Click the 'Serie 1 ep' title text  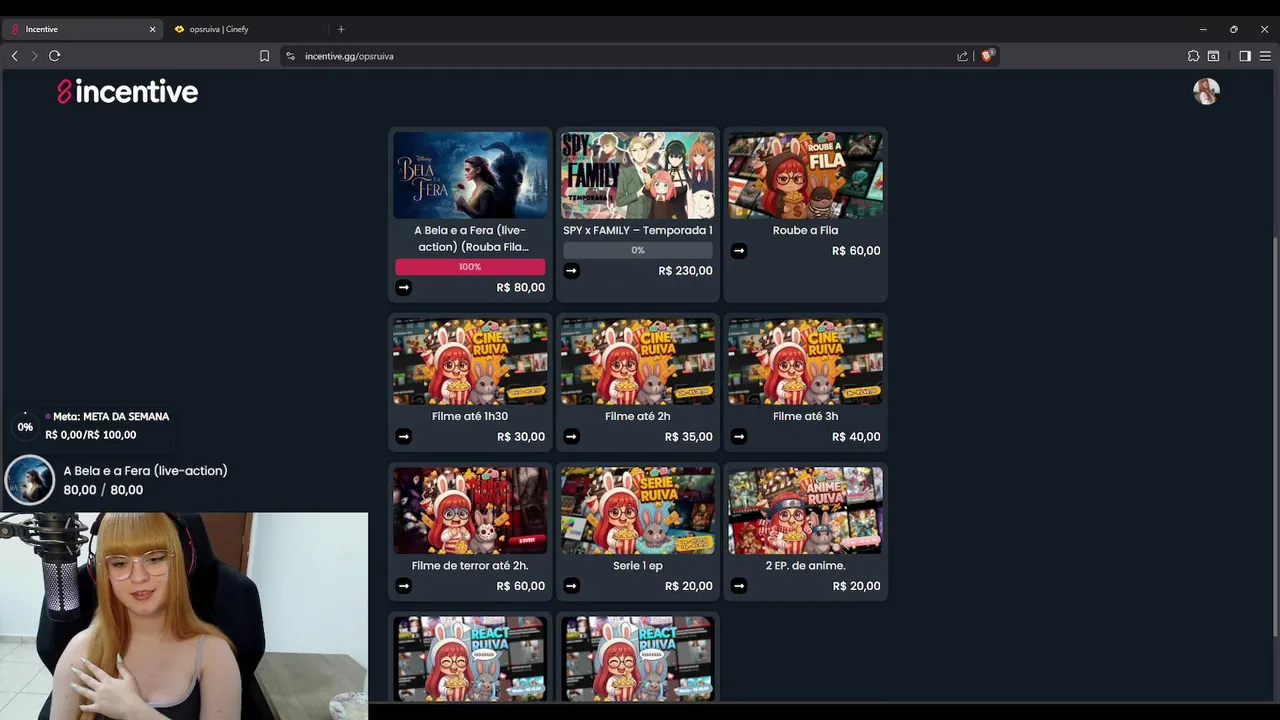(x=638, y=566)
